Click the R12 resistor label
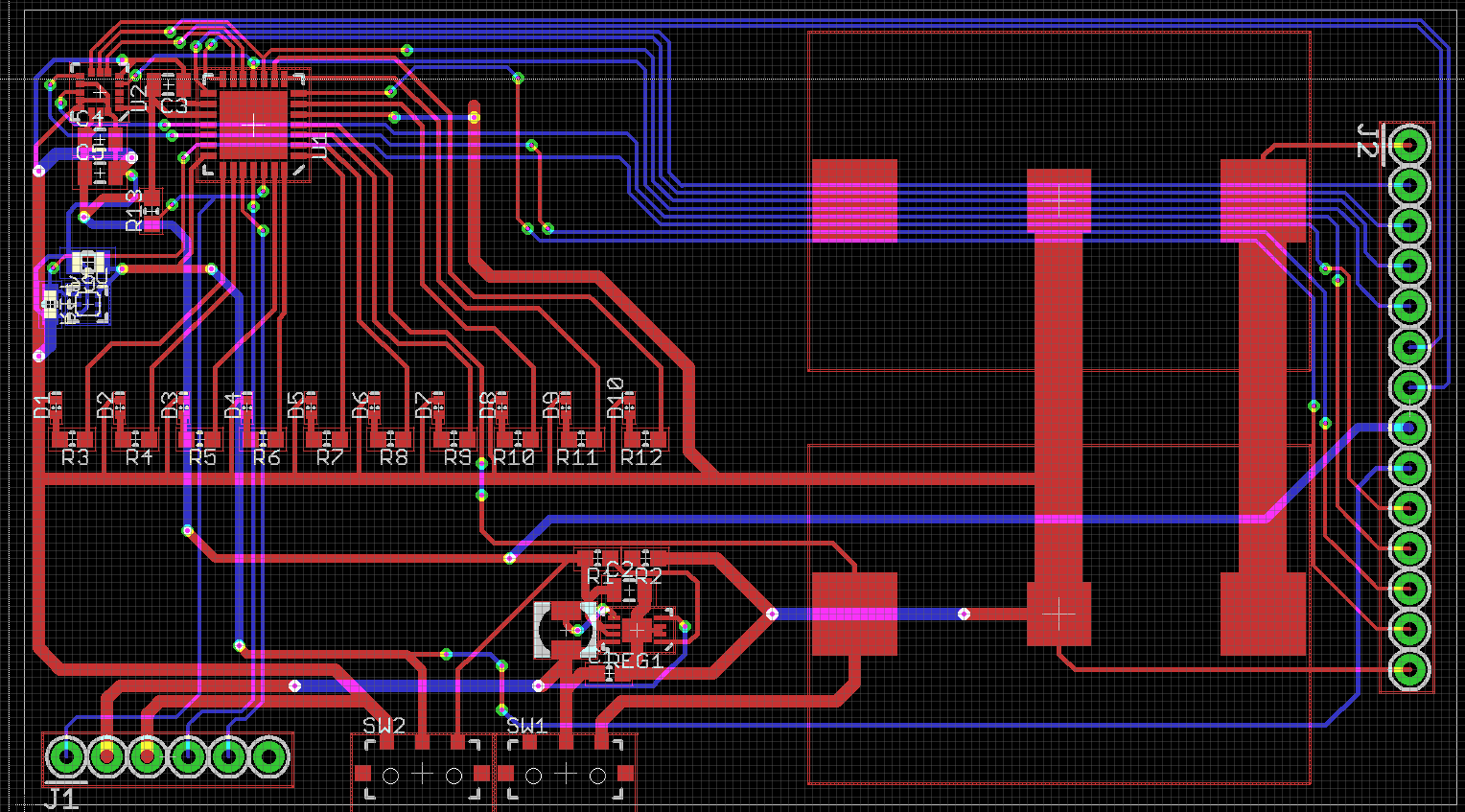1465x812 pixels. [641, 457]
